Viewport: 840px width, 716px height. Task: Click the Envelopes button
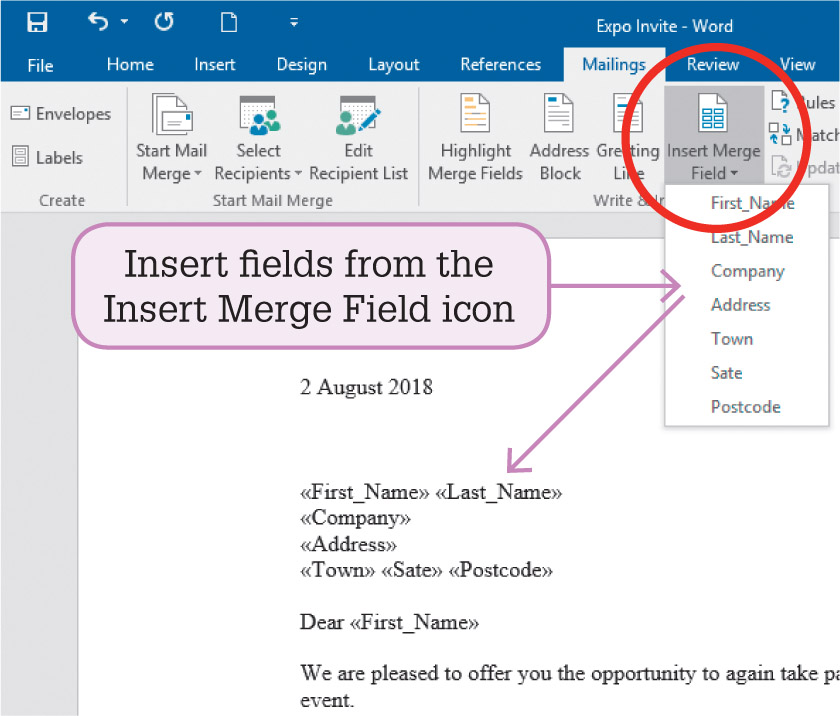[61, 114]
